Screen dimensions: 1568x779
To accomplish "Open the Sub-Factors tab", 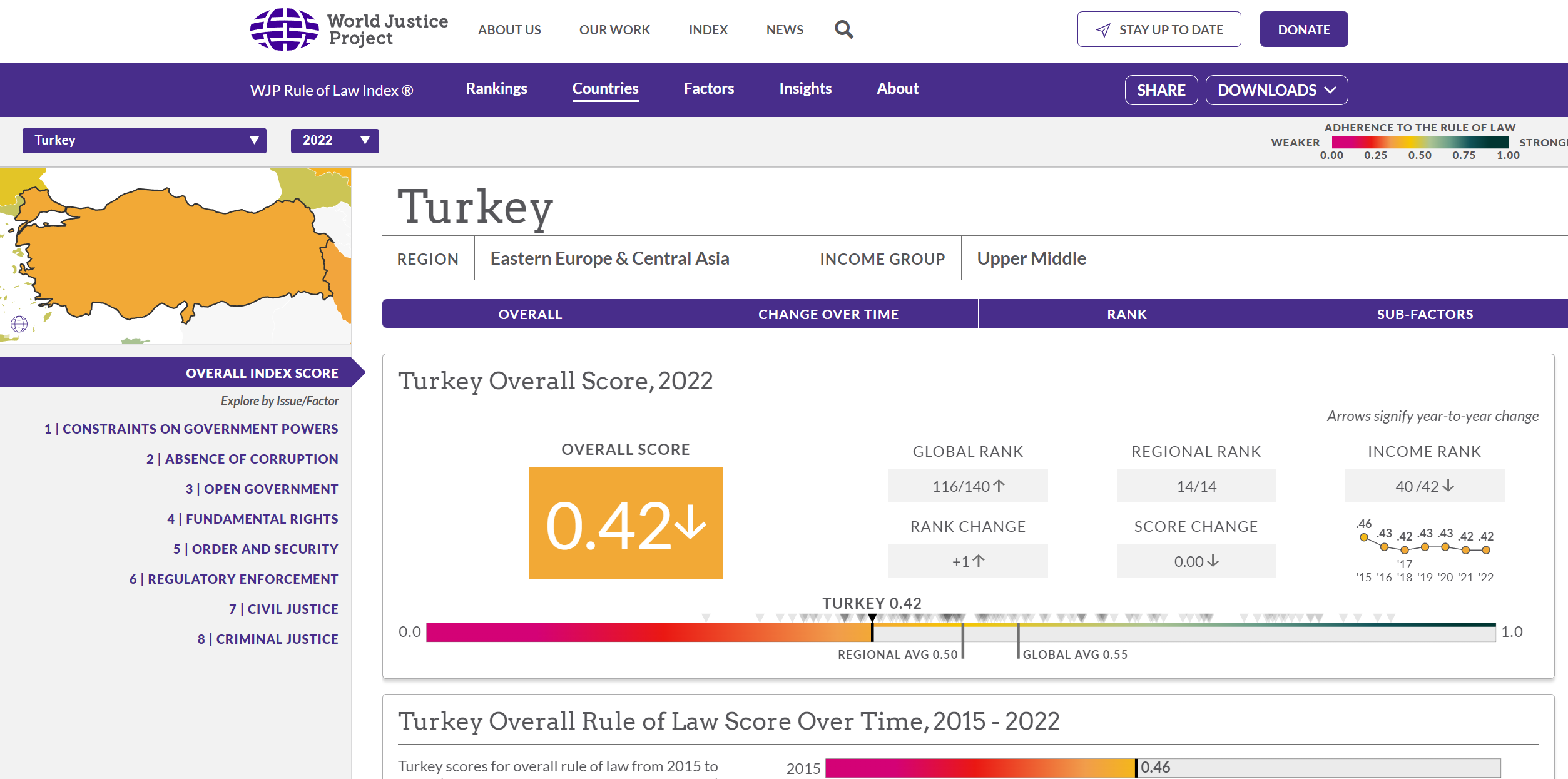I will tap(1424, 314).
